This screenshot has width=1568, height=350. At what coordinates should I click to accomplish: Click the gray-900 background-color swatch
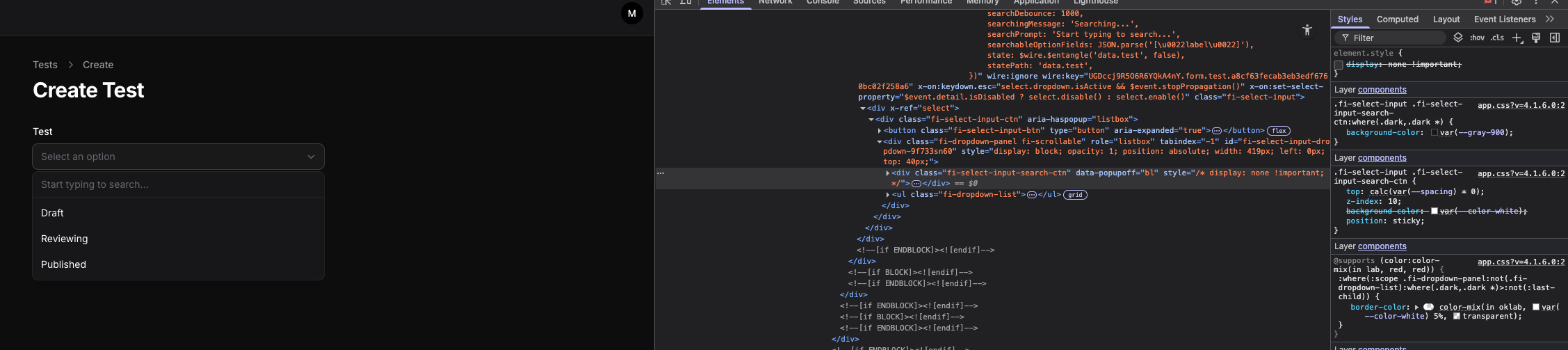click(1434, 132)
